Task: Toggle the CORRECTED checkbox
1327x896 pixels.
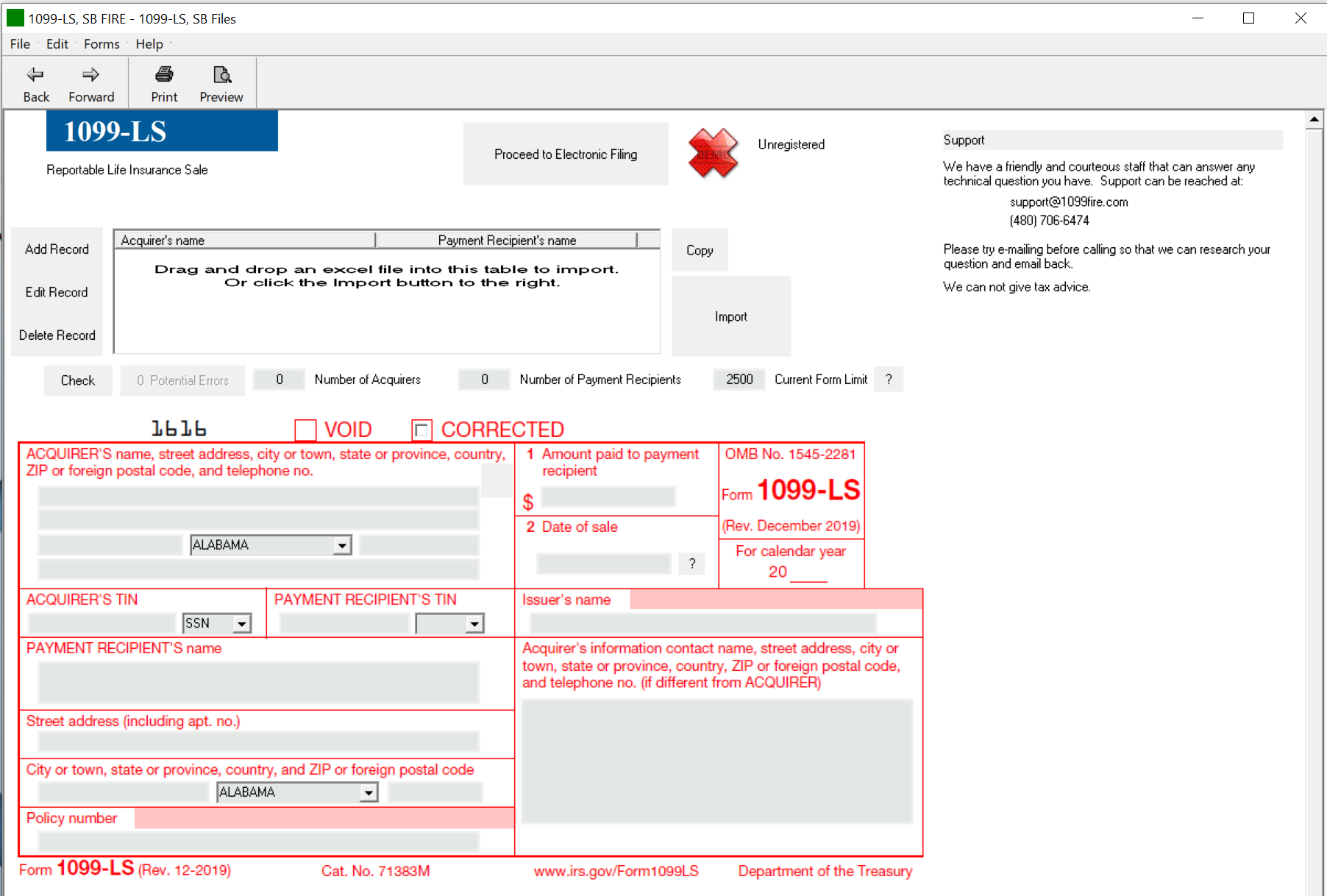Action: pos(421,430)
